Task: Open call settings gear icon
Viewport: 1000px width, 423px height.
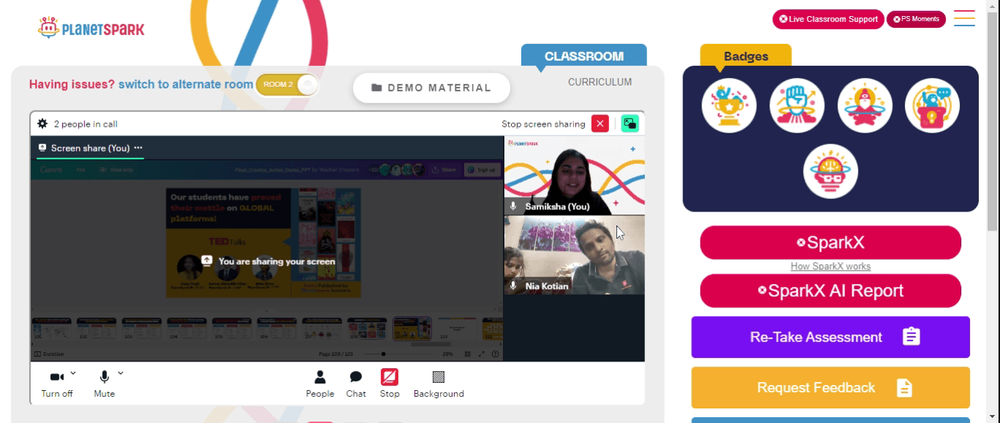Action: coord(42,124)
